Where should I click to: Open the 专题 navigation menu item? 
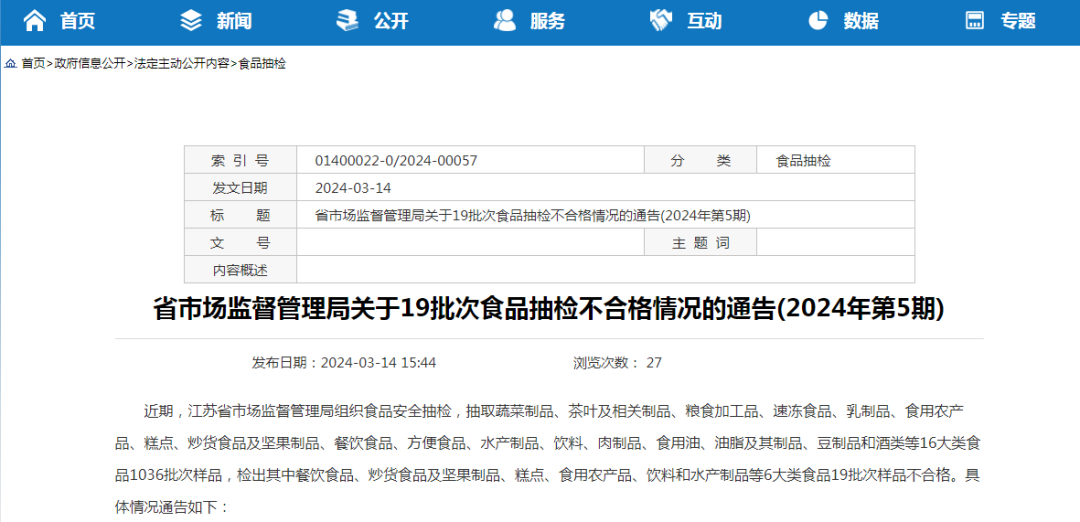click(x=1018, y=21)
